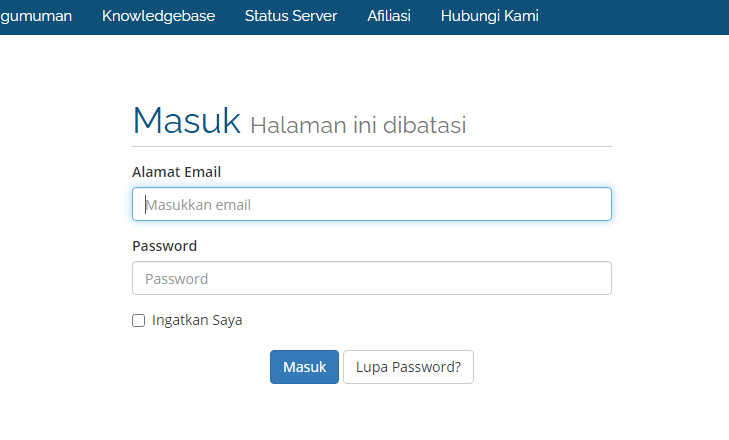Viewport: 729px width, 440px height.
Task: Select Hubungi Kami in the navigation bar
Action: coord(490,16)
